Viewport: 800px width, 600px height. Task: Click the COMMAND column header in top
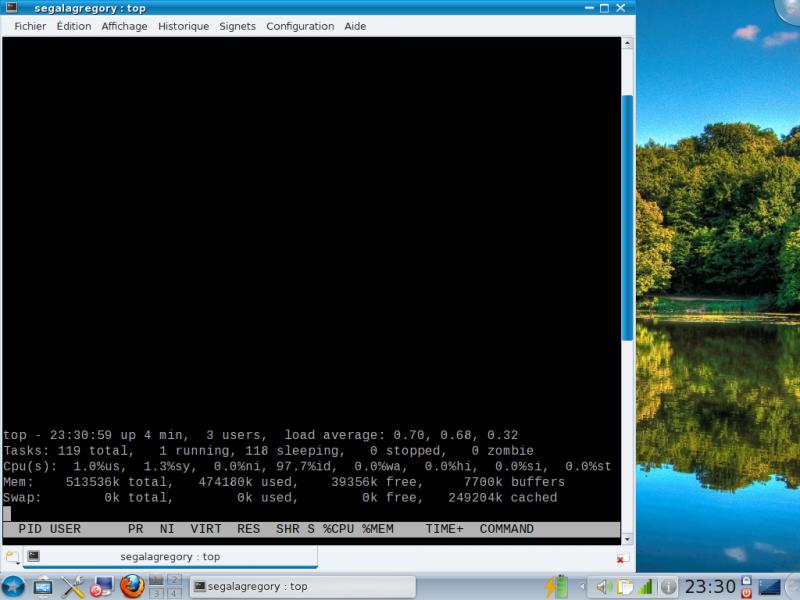pyautogui.click(x=506, y=529)
